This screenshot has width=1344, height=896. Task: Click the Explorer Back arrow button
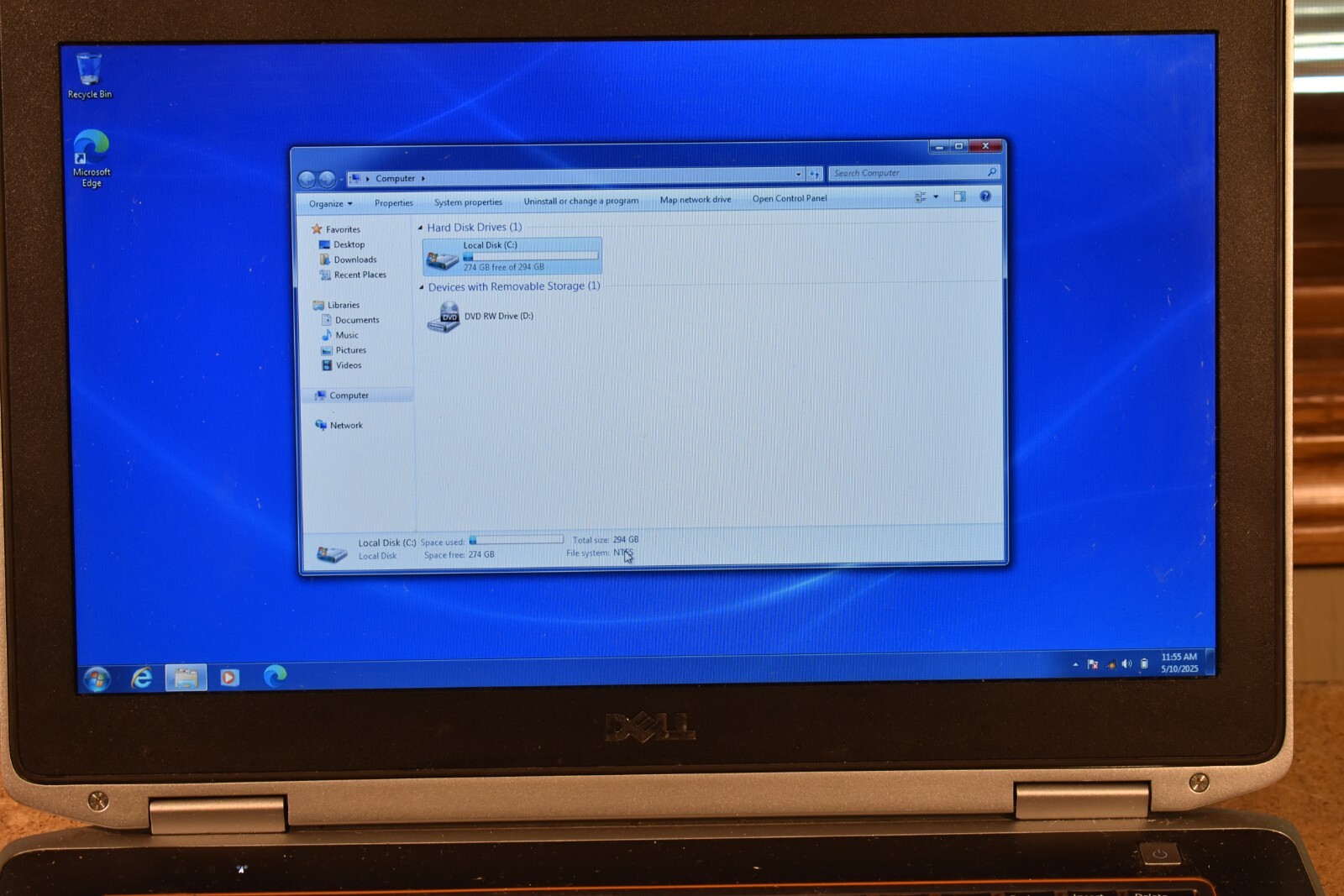tap(307, 179)
